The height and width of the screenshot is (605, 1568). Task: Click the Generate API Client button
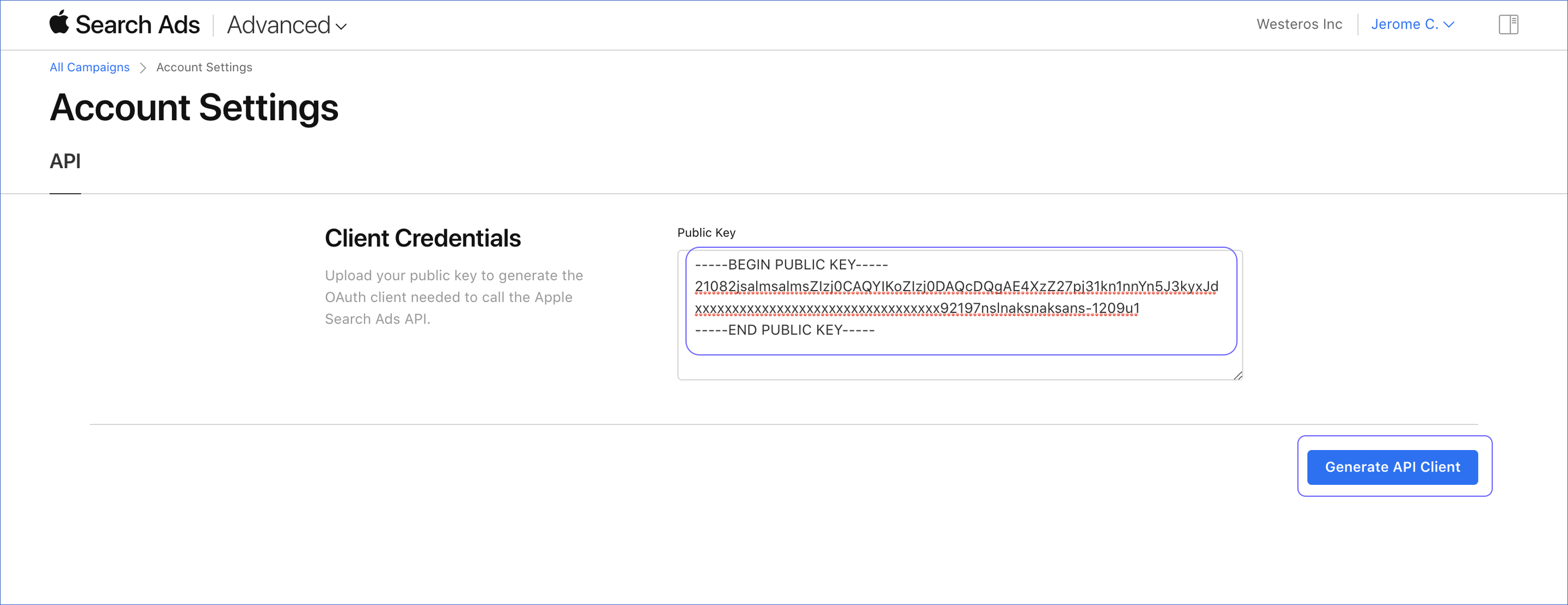pos(1393,467)
